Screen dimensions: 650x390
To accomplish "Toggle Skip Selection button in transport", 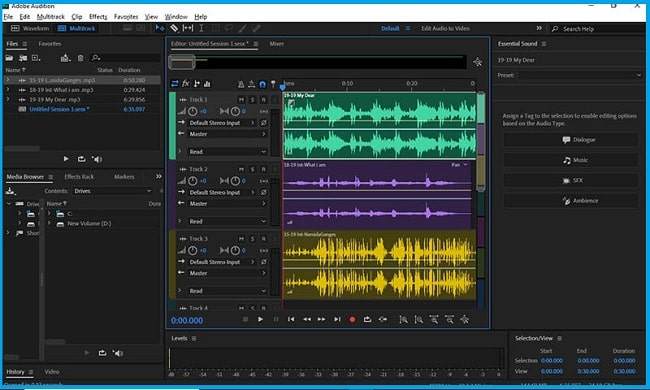I will 383,319.
